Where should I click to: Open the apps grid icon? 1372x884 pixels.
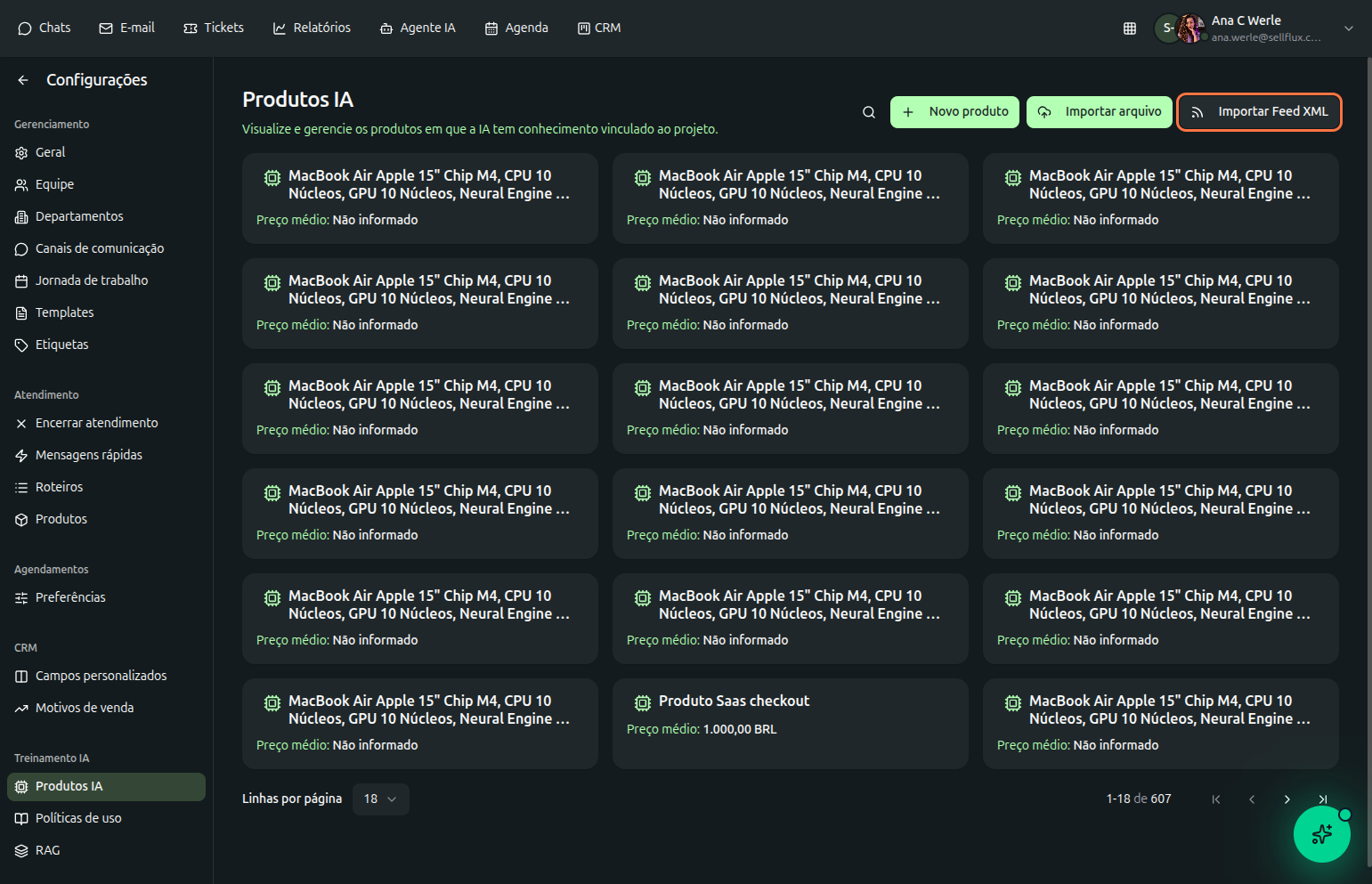(x=1129, y=28)
